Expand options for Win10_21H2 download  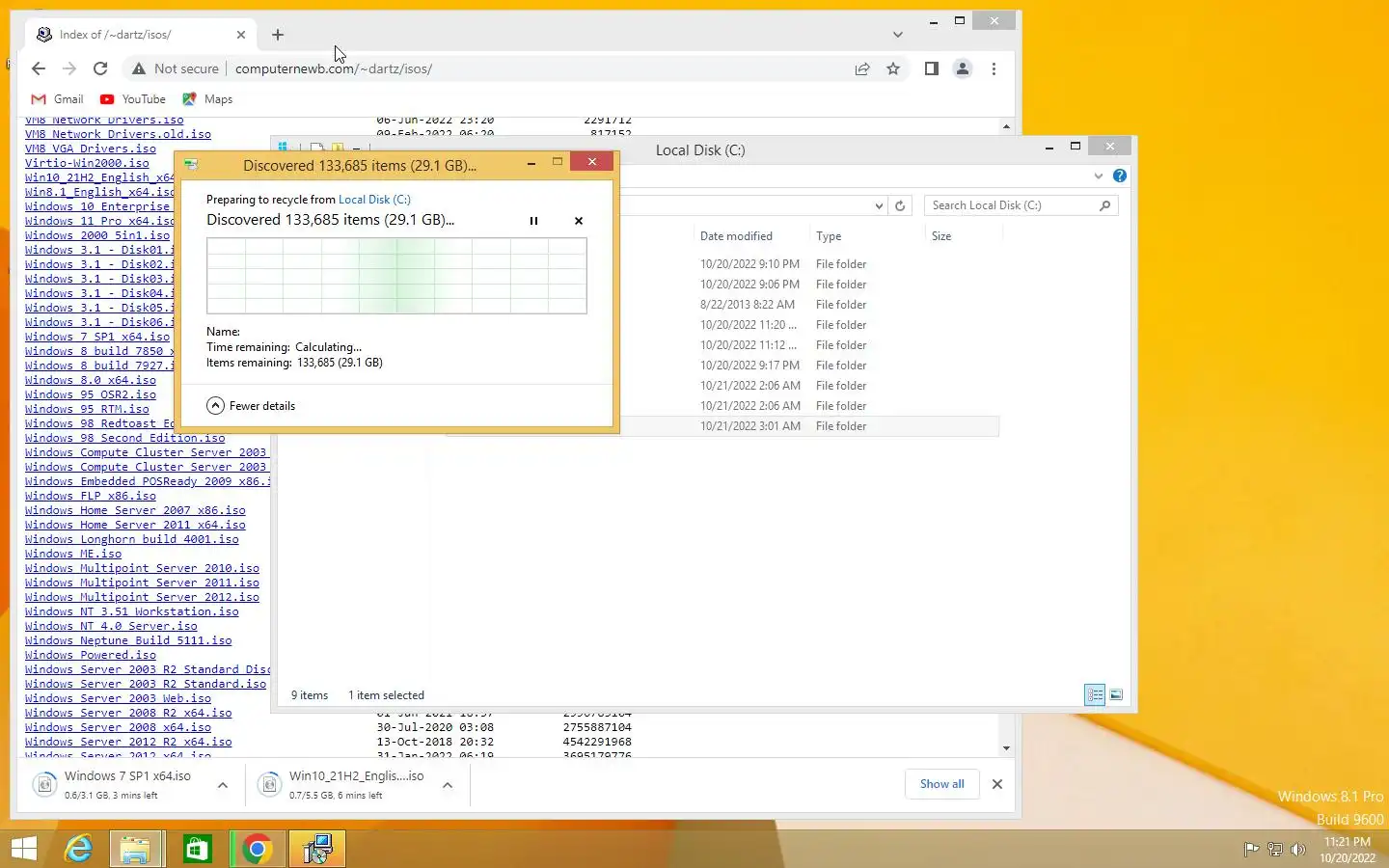coord(448,785)
